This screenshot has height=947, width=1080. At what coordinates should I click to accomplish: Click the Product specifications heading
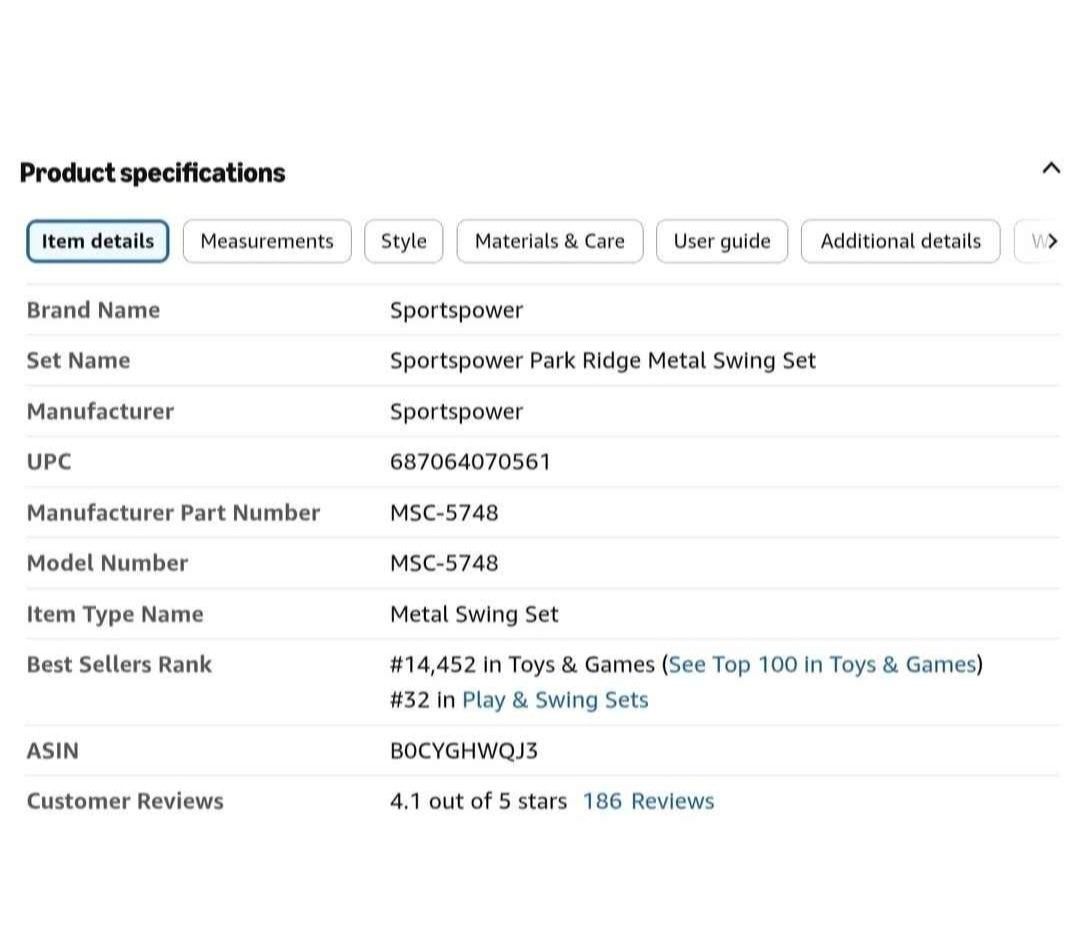[152, 173]
